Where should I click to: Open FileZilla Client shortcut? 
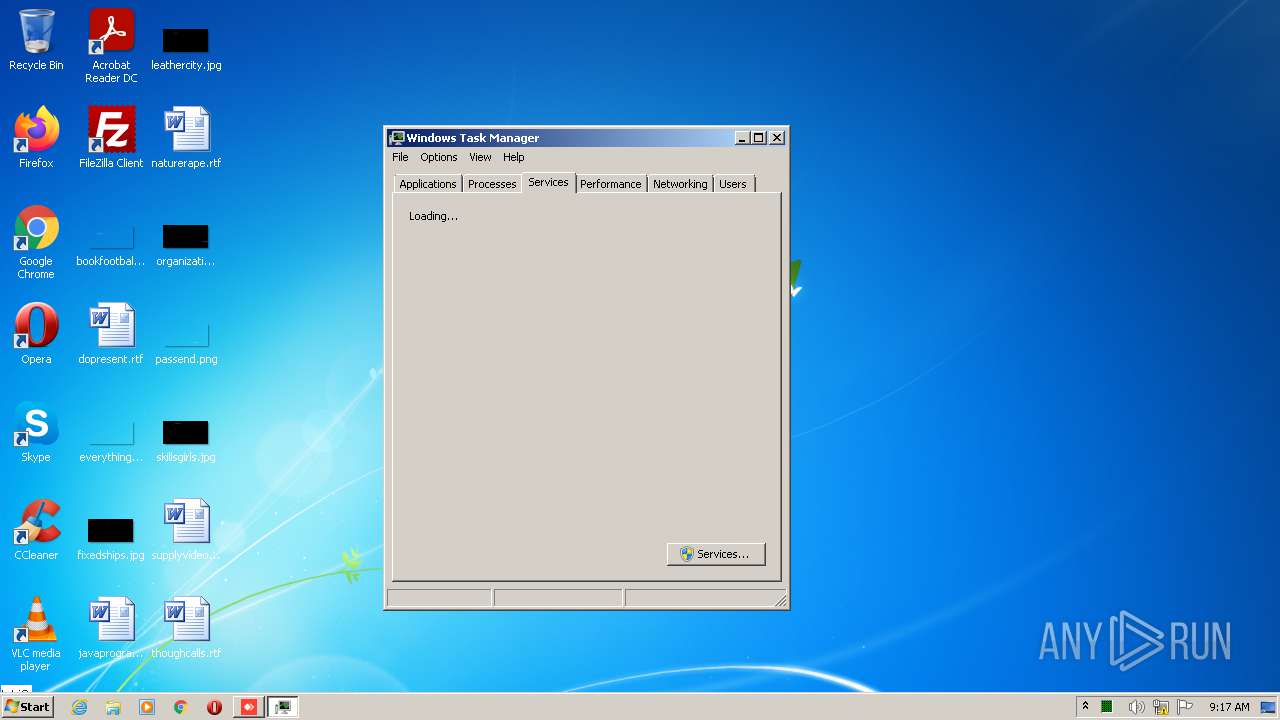tap(111, 138)
